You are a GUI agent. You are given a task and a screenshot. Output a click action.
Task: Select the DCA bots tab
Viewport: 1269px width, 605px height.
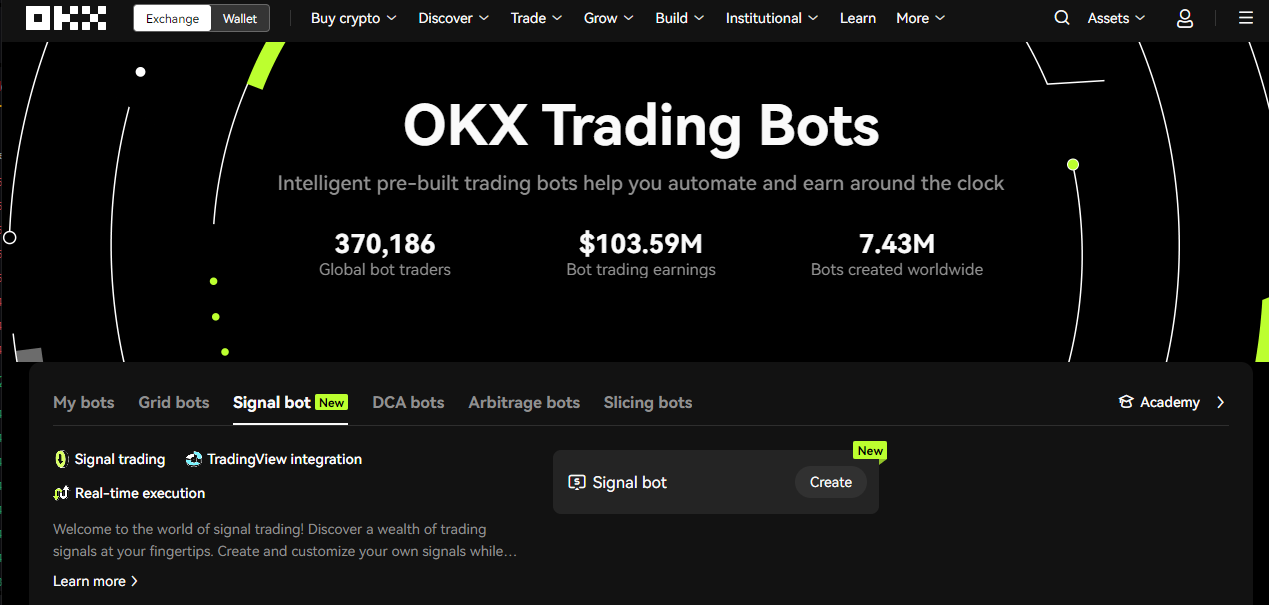(408, 402)
